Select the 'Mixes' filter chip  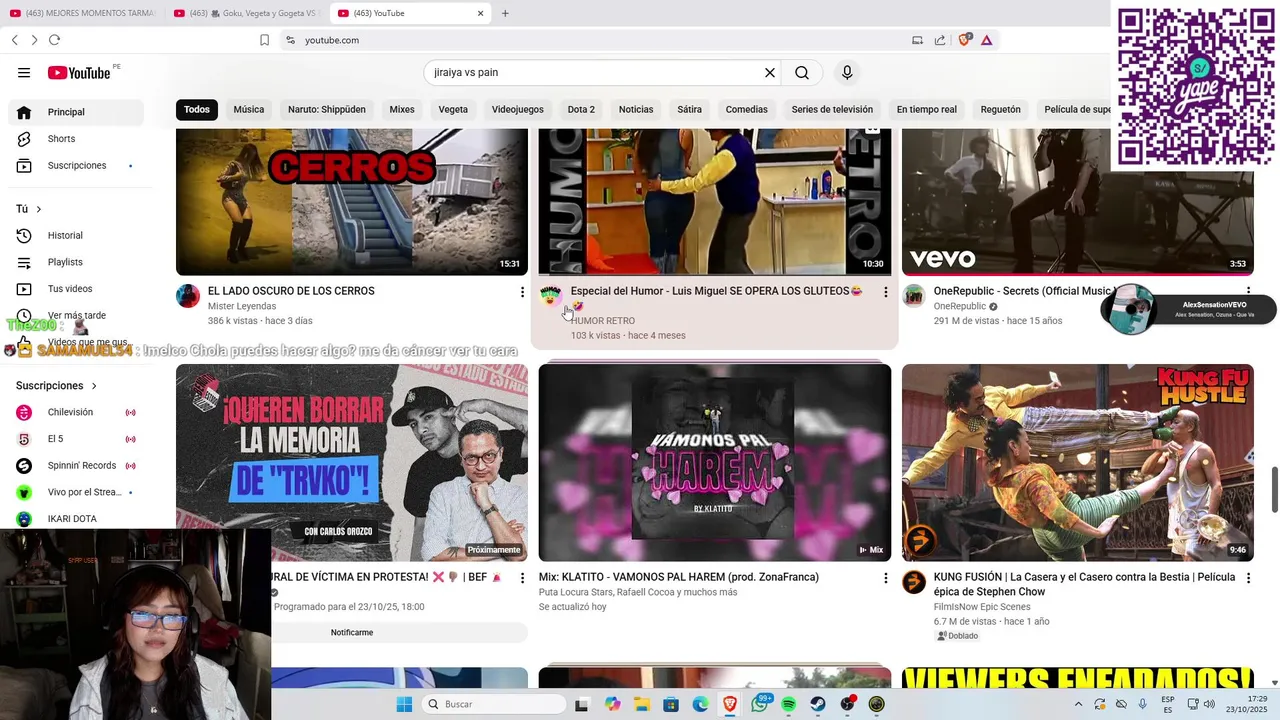[402, 109]
